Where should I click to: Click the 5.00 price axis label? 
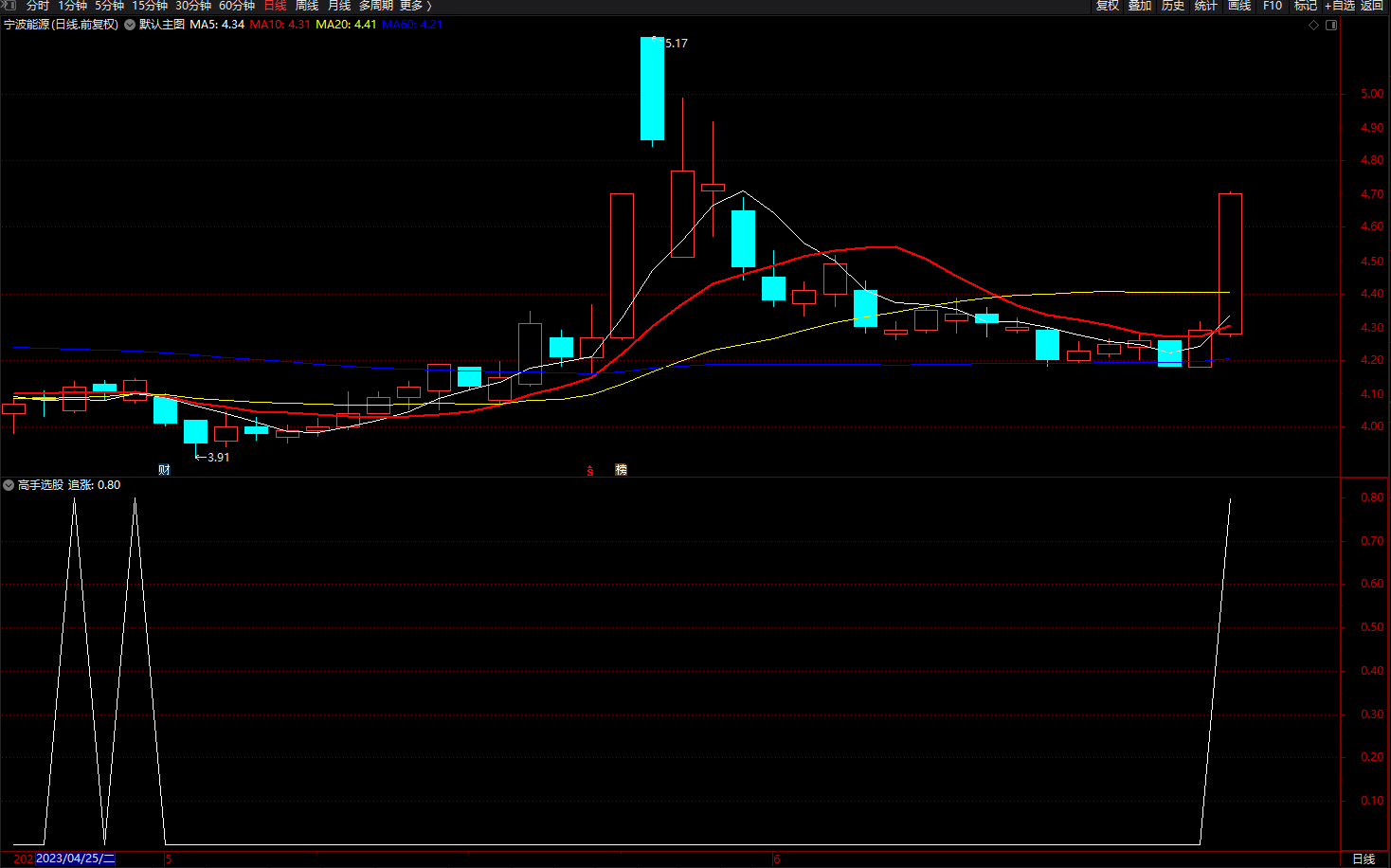pyautogui.click(x=1372, y=94)
